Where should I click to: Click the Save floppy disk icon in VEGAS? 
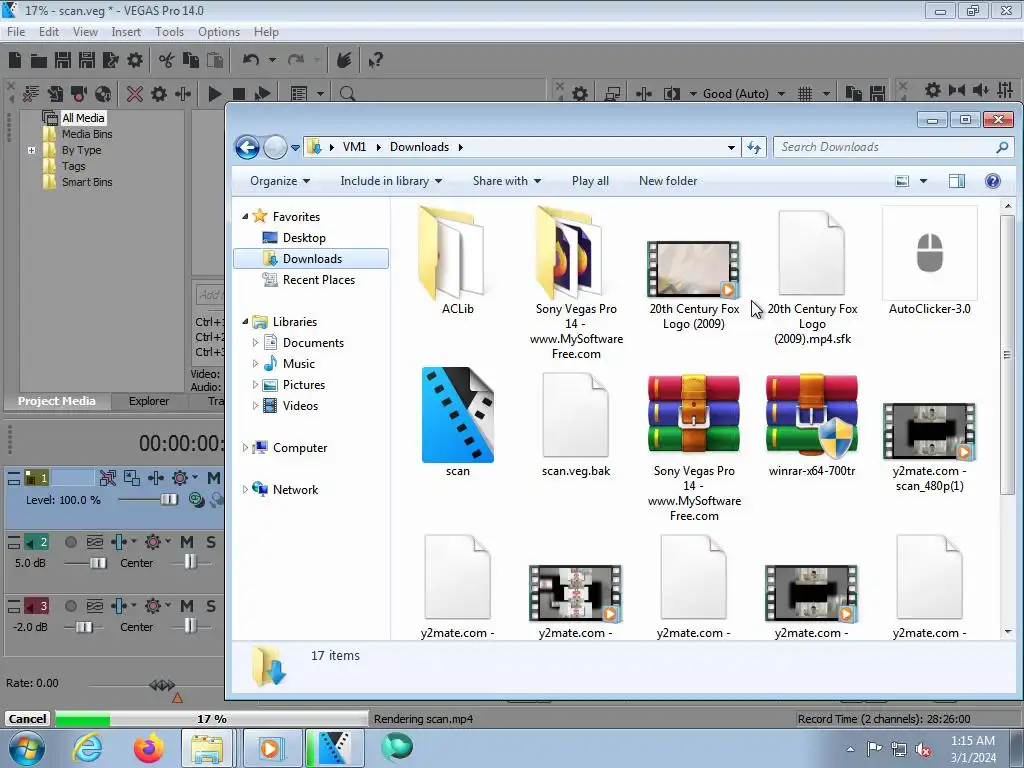coord(63,60)
